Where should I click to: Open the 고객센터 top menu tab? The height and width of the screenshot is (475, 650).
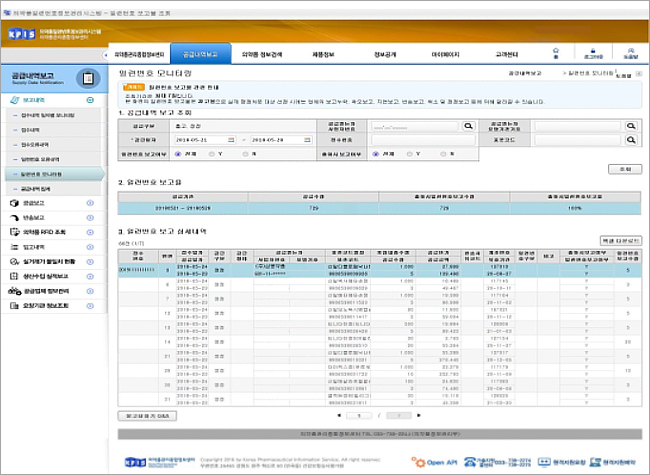[x=507, y=54]
